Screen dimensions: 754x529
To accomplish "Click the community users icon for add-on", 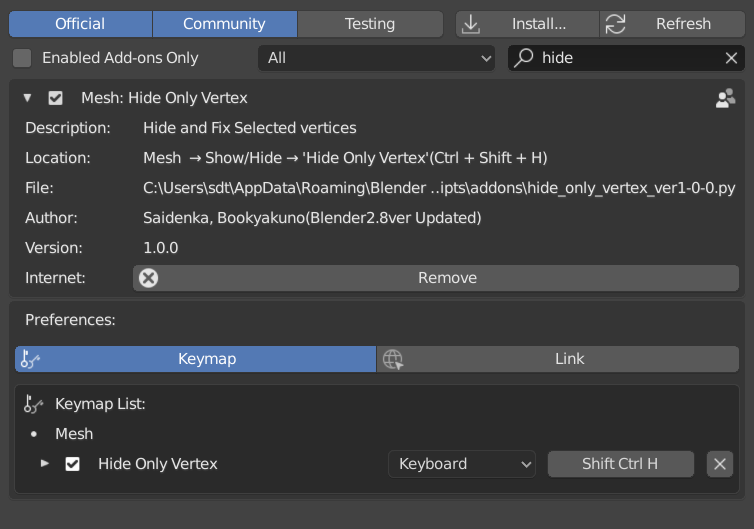I will point(726,98).
